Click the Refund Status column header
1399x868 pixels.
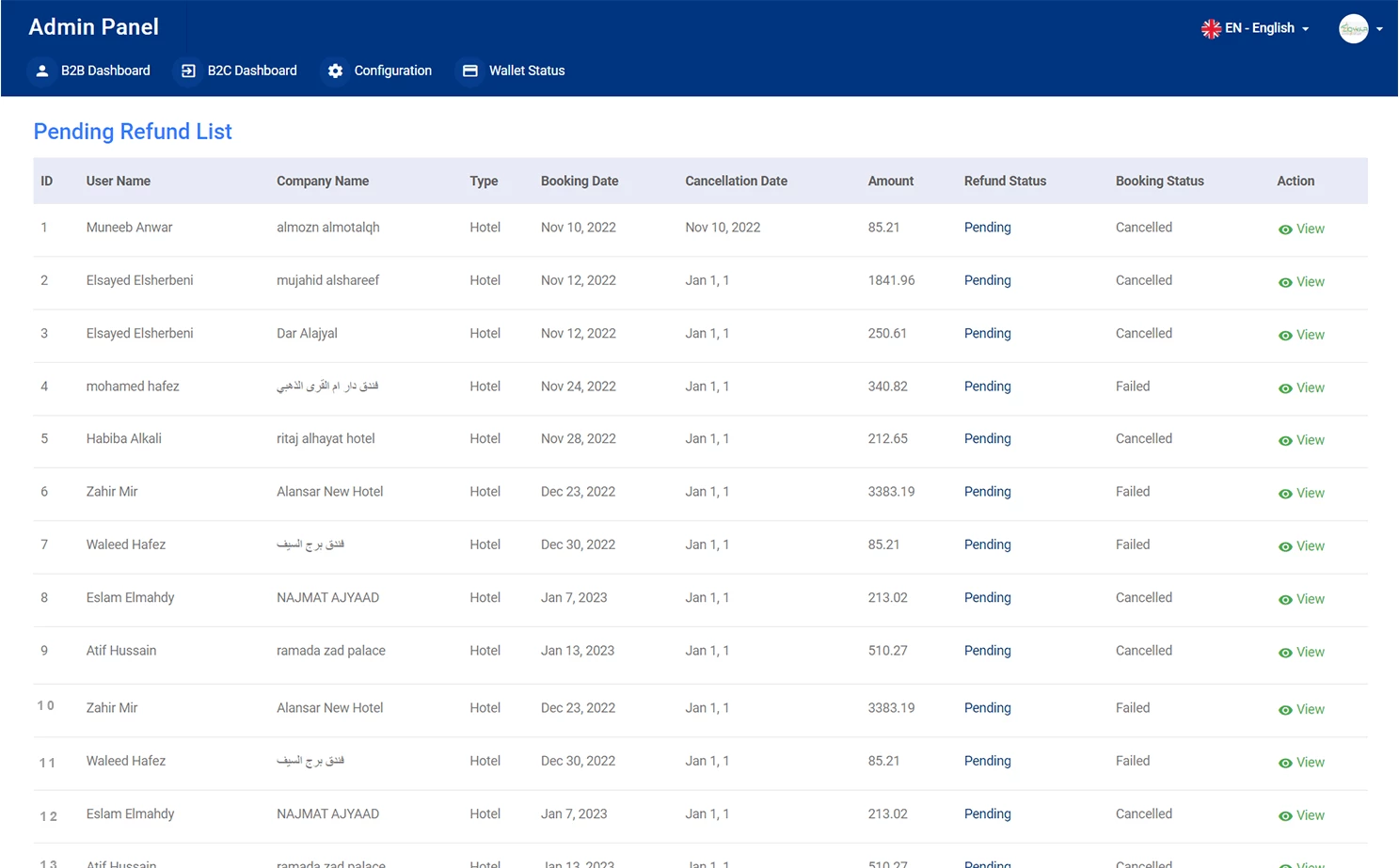click(1005, 181)
